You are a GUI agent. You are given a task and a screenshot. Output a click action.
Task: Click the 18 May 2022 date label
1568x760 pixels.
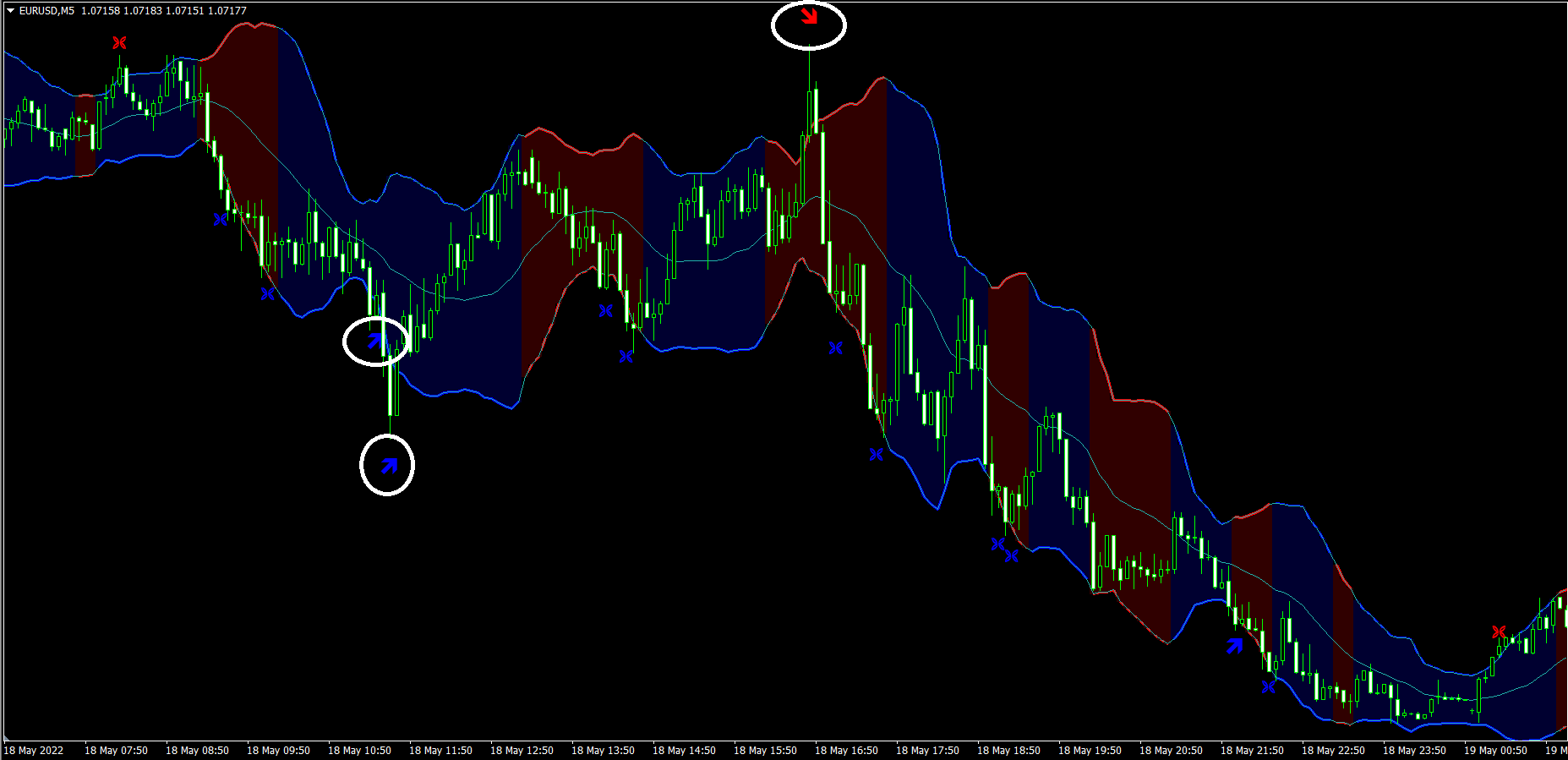(34, 751)
